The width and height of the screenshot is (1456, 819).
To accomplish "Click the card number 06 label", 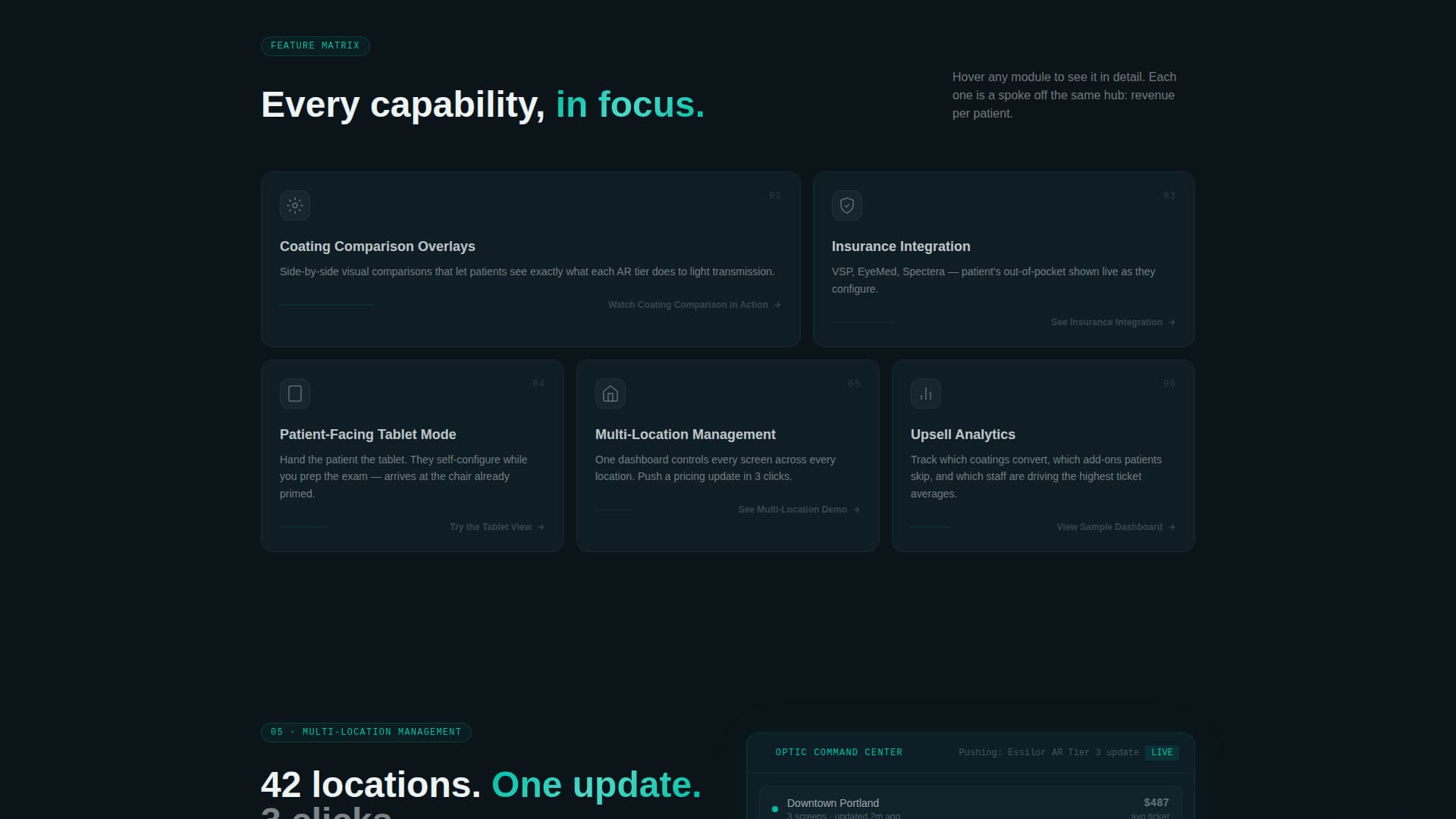I will pos(1169,384).
